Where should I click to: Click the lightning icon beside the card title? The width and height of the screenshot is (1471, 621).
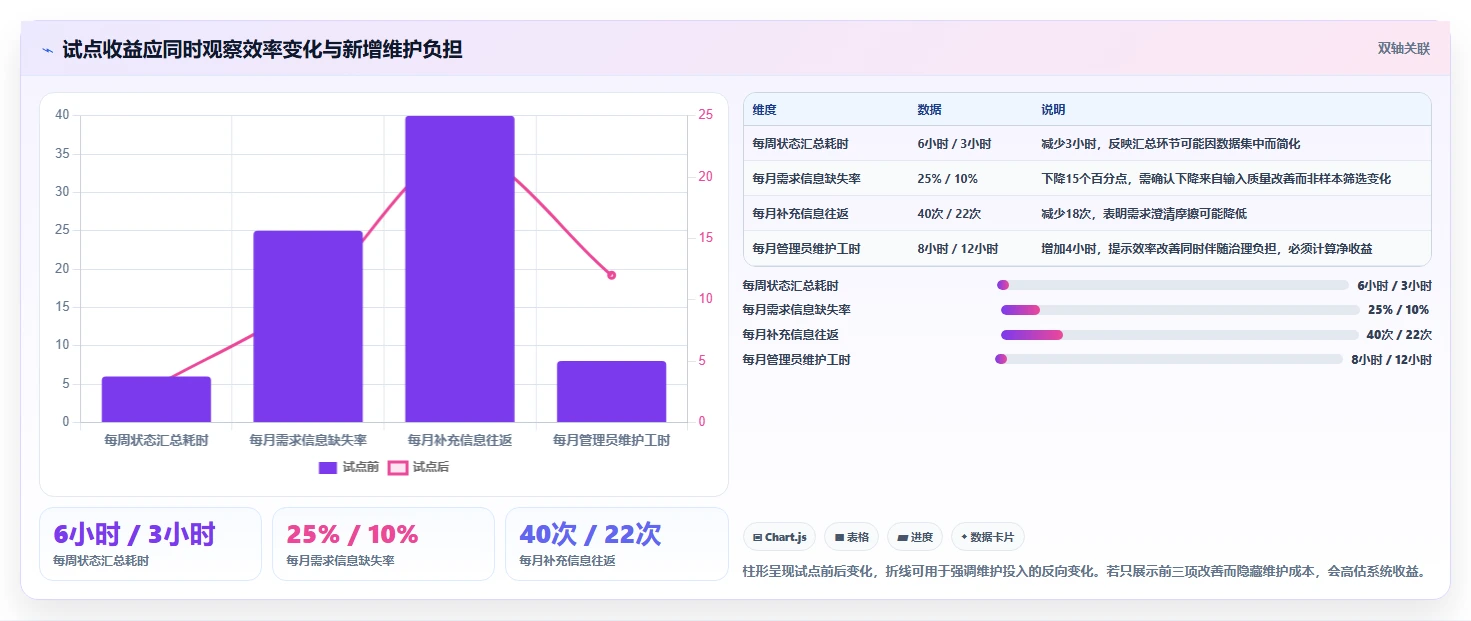(47, 50)
